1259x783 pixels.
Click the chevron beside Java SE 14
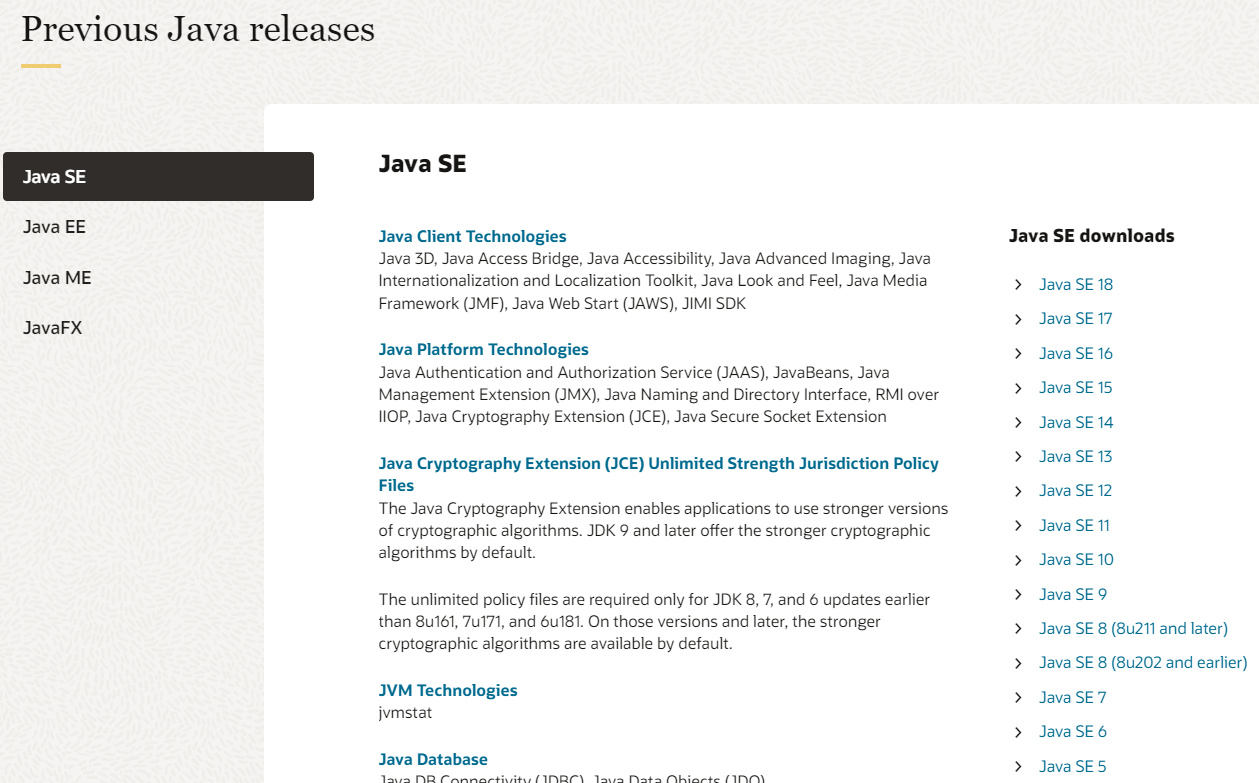(x=1018, y=423)
